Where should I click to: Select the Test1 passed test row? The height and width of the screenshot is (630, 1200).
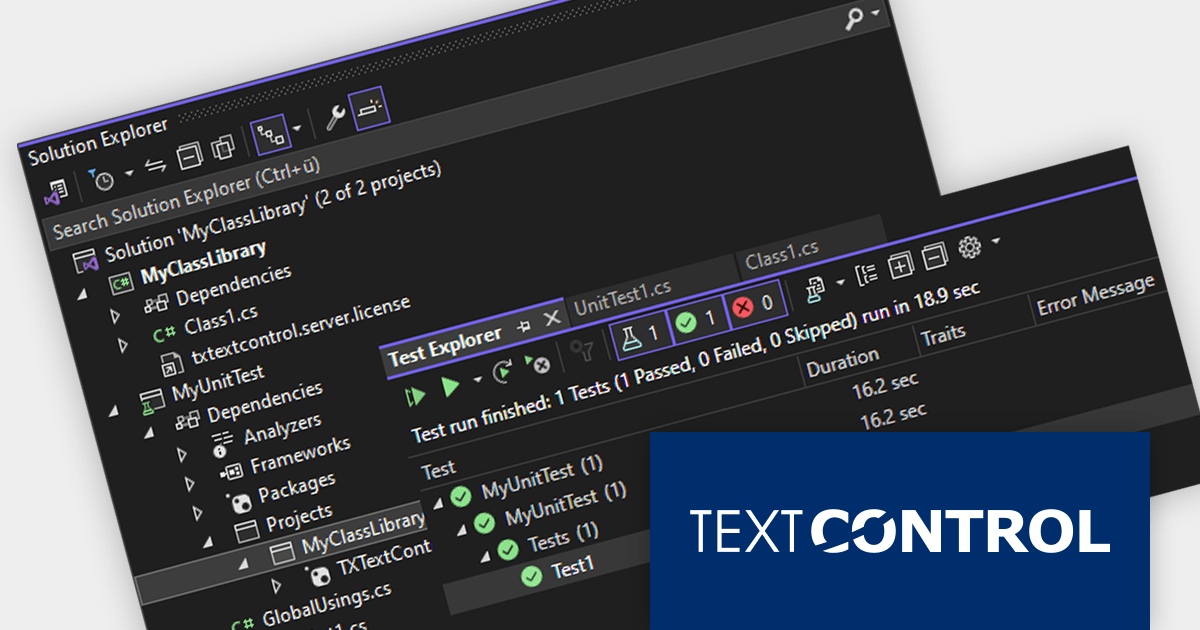tap(573, 567)
